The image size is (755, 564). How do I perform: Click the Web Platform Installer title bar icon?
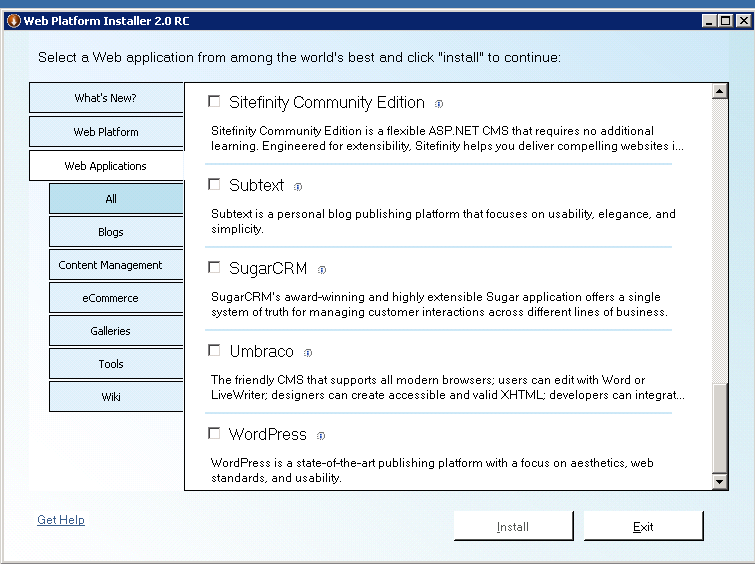(14, 21)
